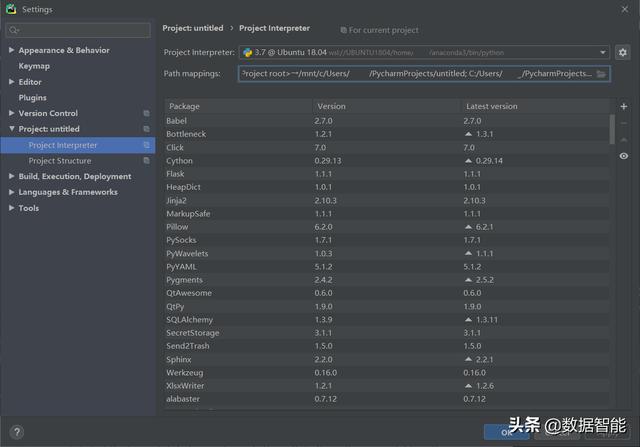Open Plugins settings page
Image resolution: width=640 pixels, height=447 pixels.
[x=32, y=98]
